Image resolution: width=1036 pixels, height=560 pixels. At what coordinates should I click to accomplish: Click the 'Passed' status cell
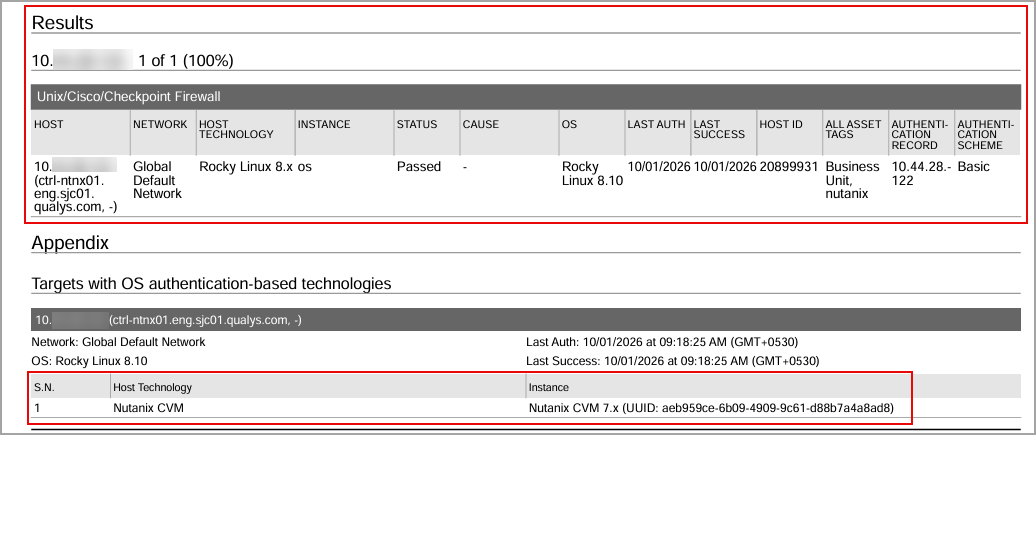tap(419, 167)
